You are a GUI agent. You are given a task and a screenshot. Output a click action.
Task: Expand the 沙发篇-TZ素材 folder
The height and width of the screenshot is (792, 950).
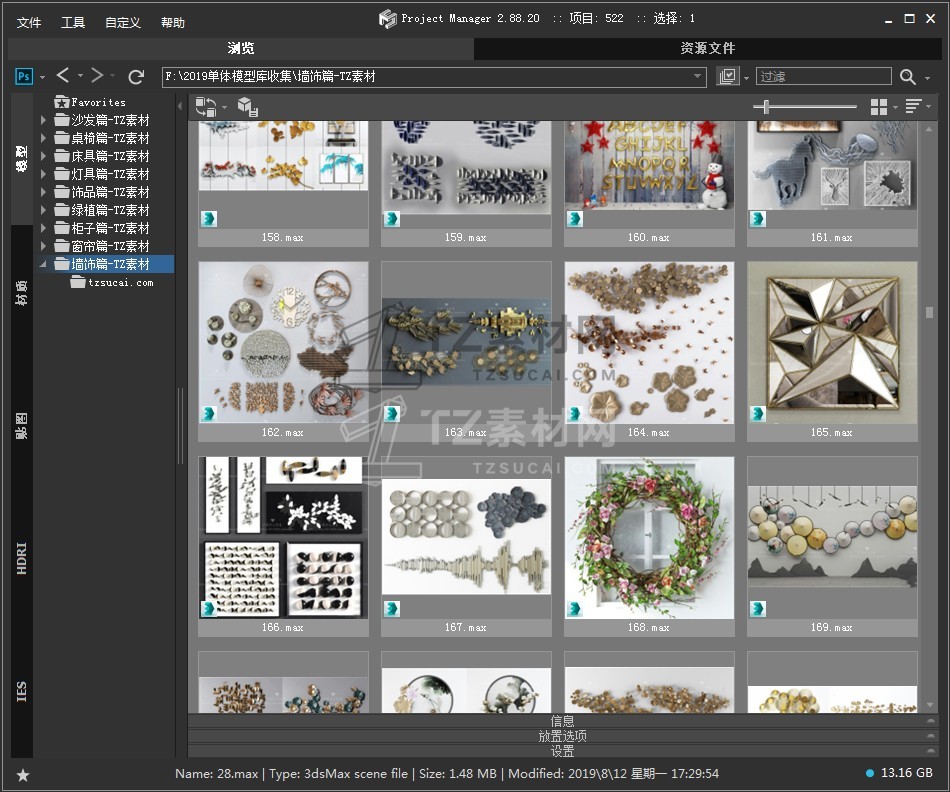coord(44,120)
